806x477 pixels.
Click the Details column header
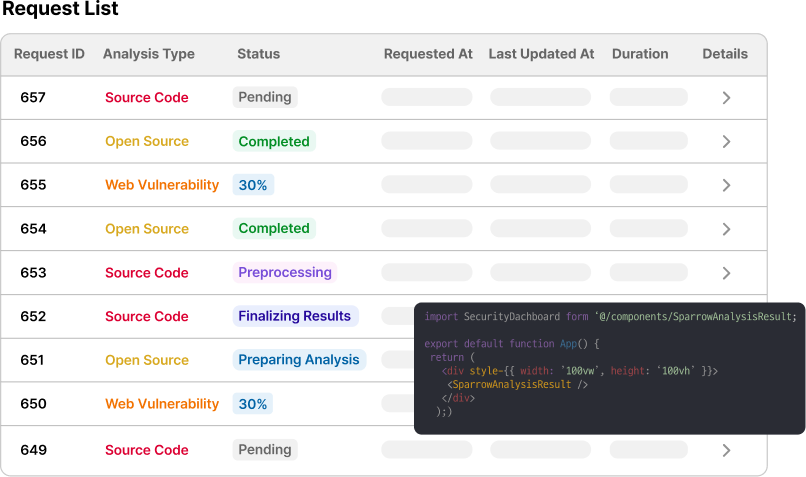pos(725,54)
